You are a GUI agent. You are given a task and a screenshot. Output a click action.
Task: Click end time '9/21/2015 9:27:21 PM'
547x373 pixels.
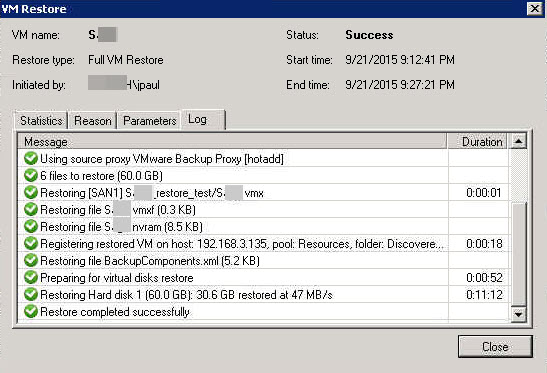[x=400, y=85]
